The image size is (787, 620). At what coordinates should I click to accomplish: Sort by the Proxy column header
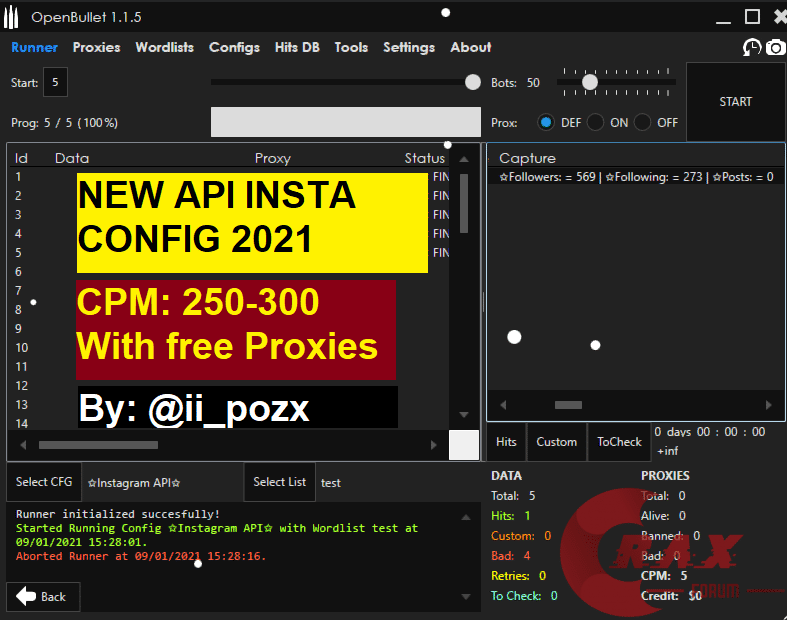click(x=272, y=158)
